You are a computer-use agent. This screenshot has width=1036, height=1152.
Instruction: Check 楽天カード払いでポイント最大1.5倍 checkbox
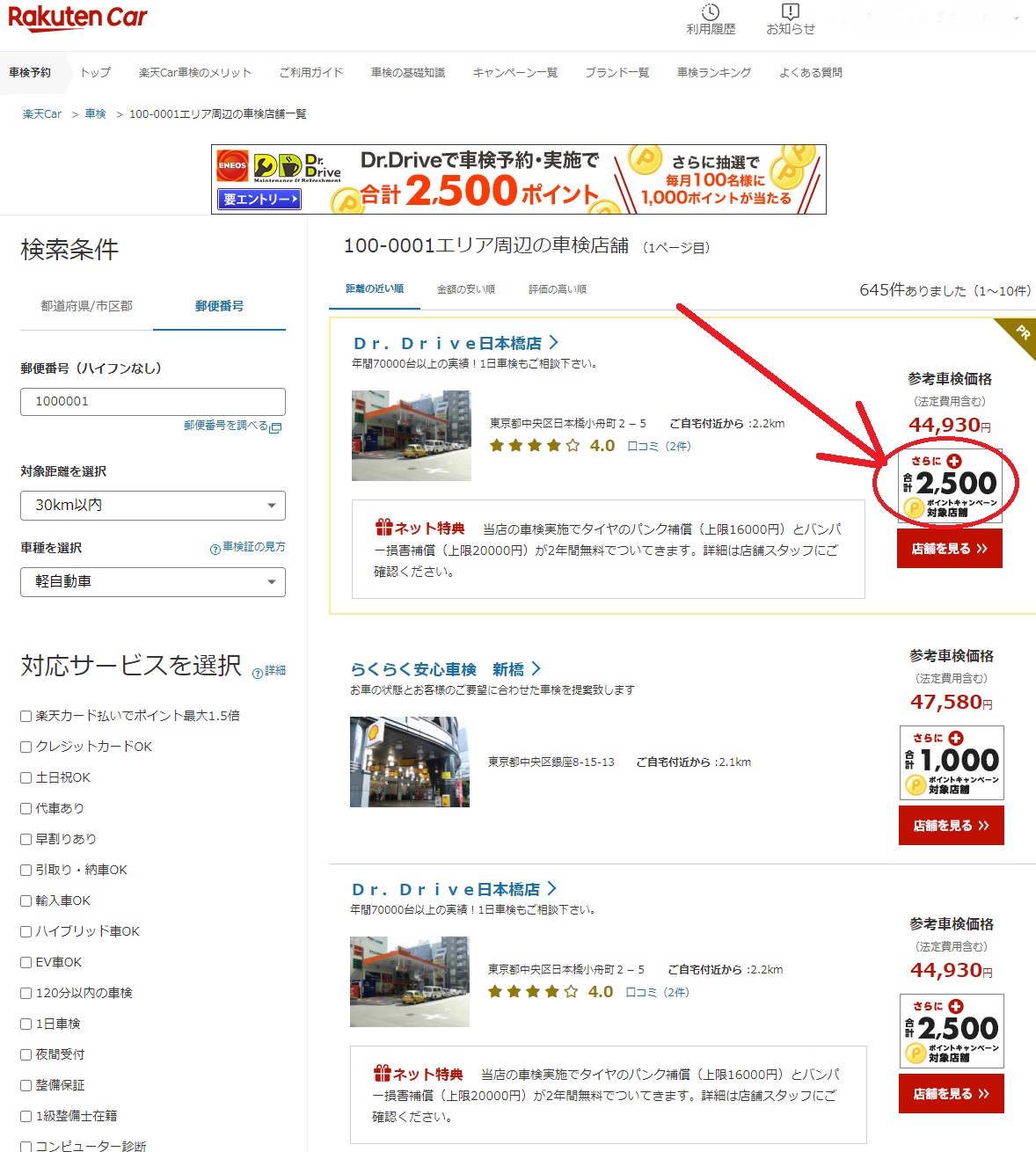click(x=26, y=716)
